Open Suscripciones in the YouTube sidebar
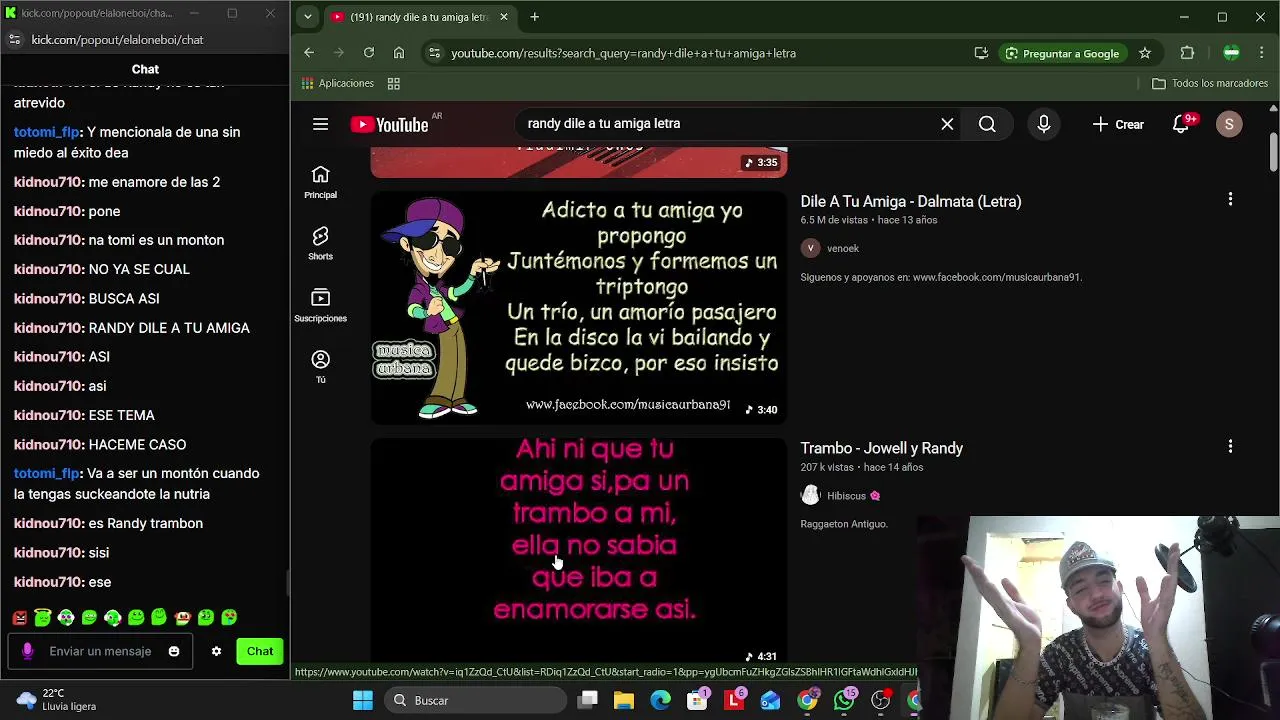1280x720 pixels. pos(320,305)
